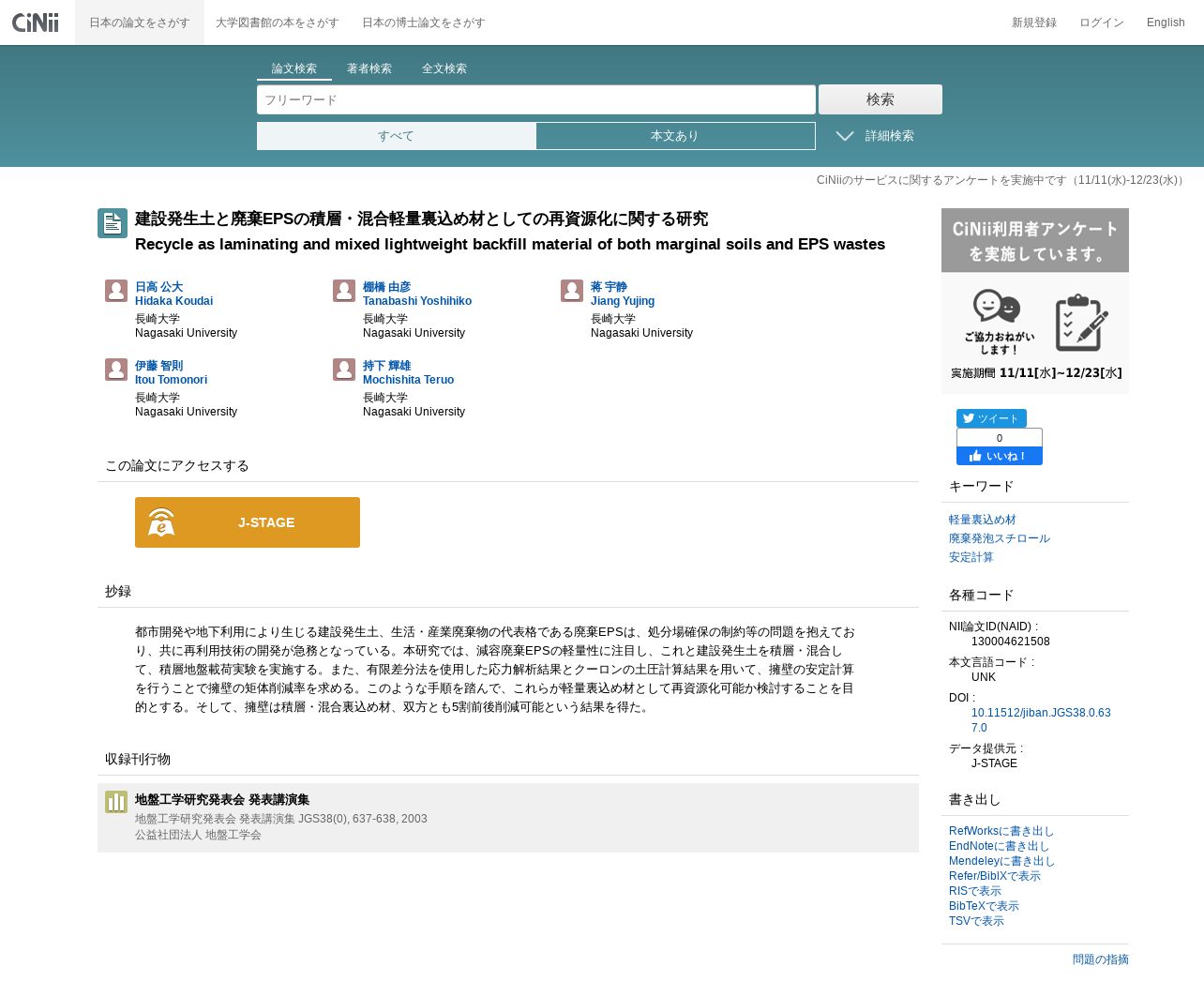Open author link 伊藤 智則
This screenshot has width=1204, height=997.
pos(158,366)
